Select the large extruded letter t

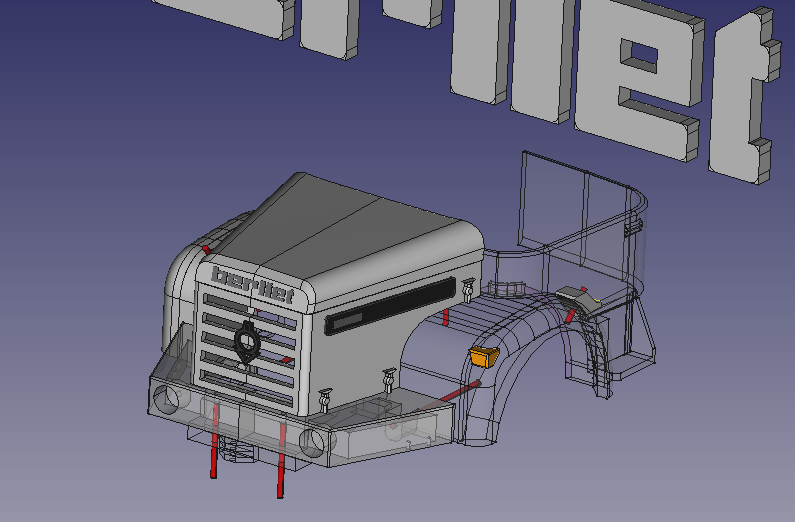pos(744,96)
